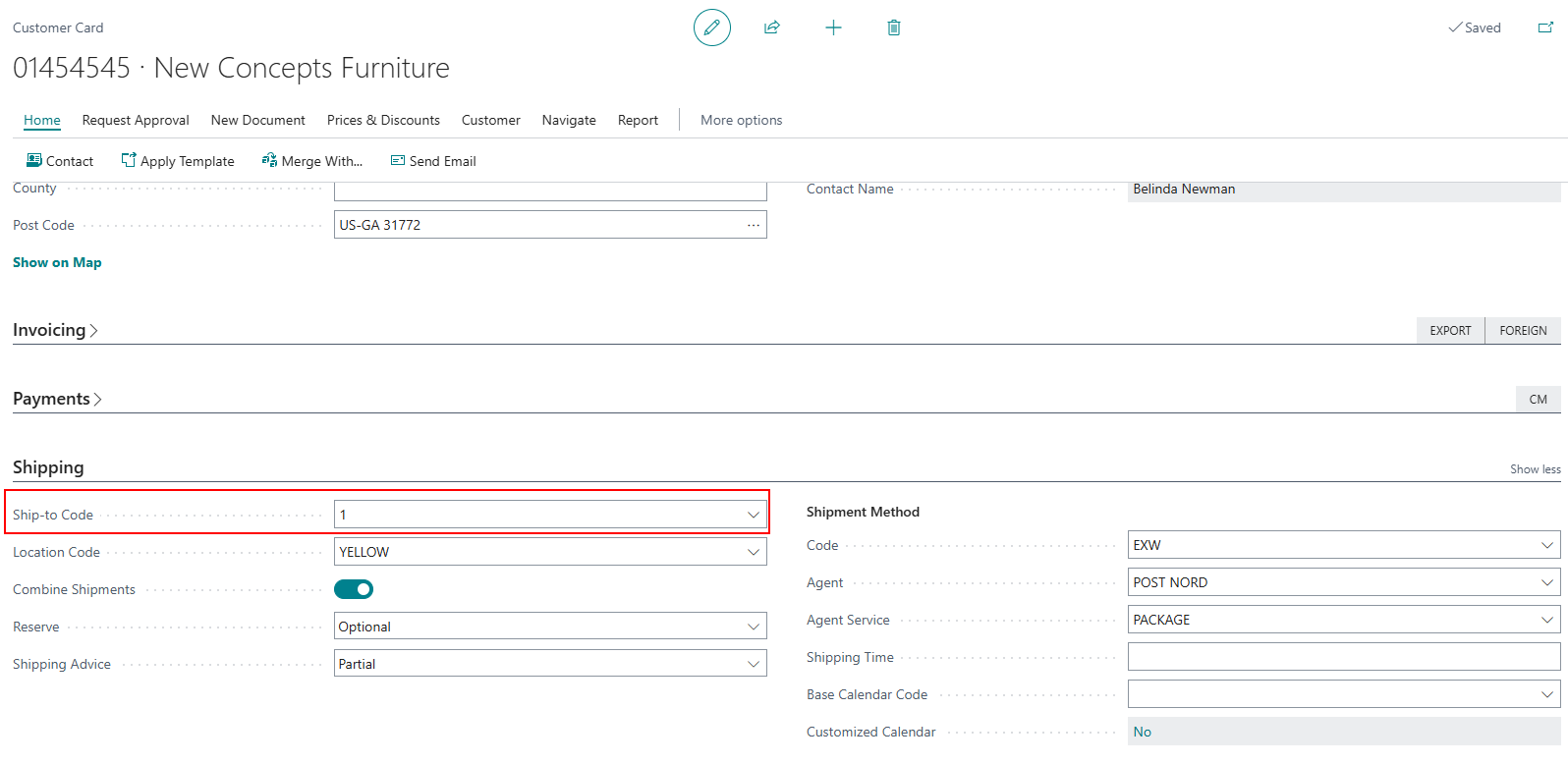Click the EXPORT summary value
The width and height of the screenshot is (1568, 764).
tap(1450, 331)
